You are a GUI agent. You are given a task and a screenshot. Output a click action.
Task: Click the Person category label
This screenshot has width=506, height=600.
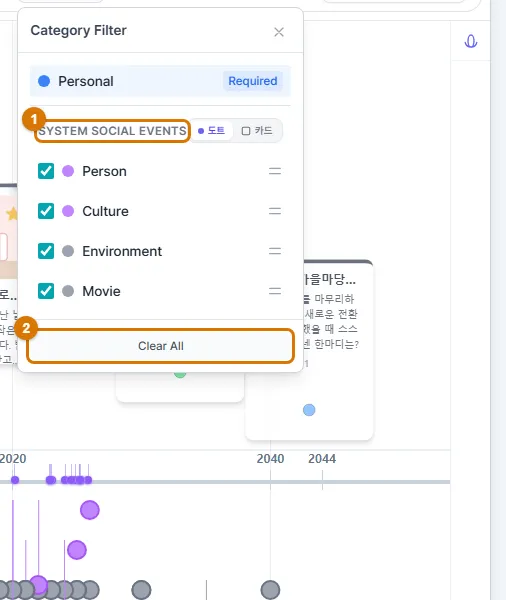click(104, 171)
